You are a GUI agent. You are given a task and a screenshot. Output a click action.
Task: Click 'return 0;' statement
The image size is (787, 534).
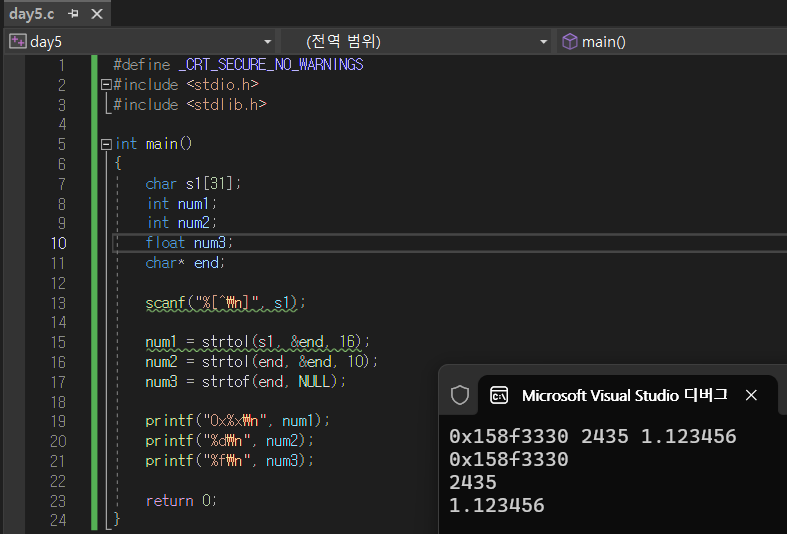pos(181,500)
